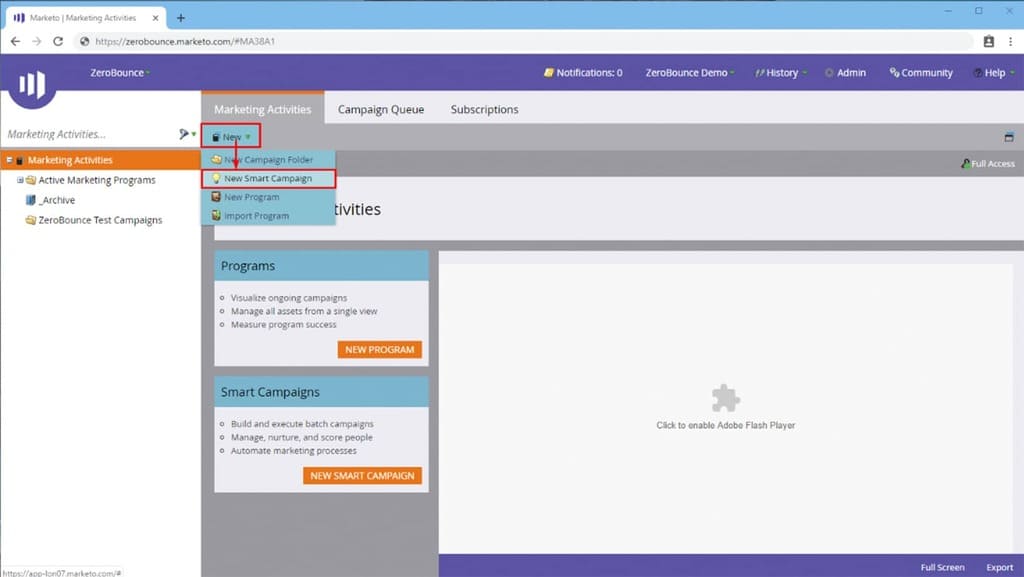The height and width of the screenshot is (577, 1024).
Task: Click the browser address bar URL
Action: [185, 41]
